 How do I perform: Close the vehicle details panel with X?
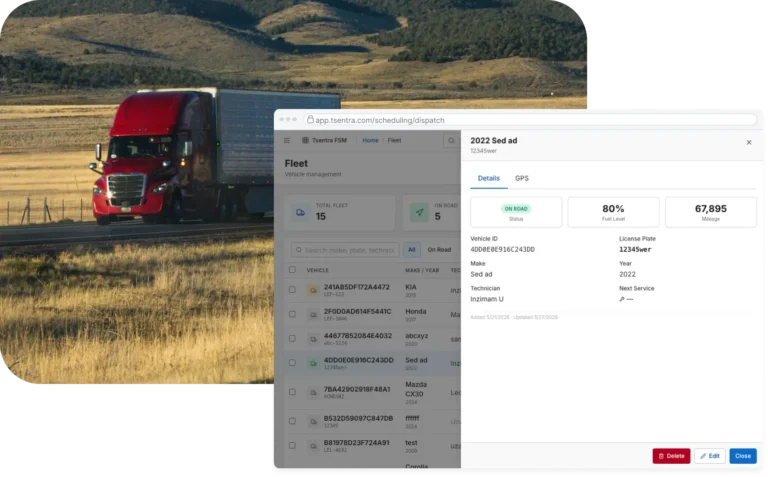(x=749, y=143)
